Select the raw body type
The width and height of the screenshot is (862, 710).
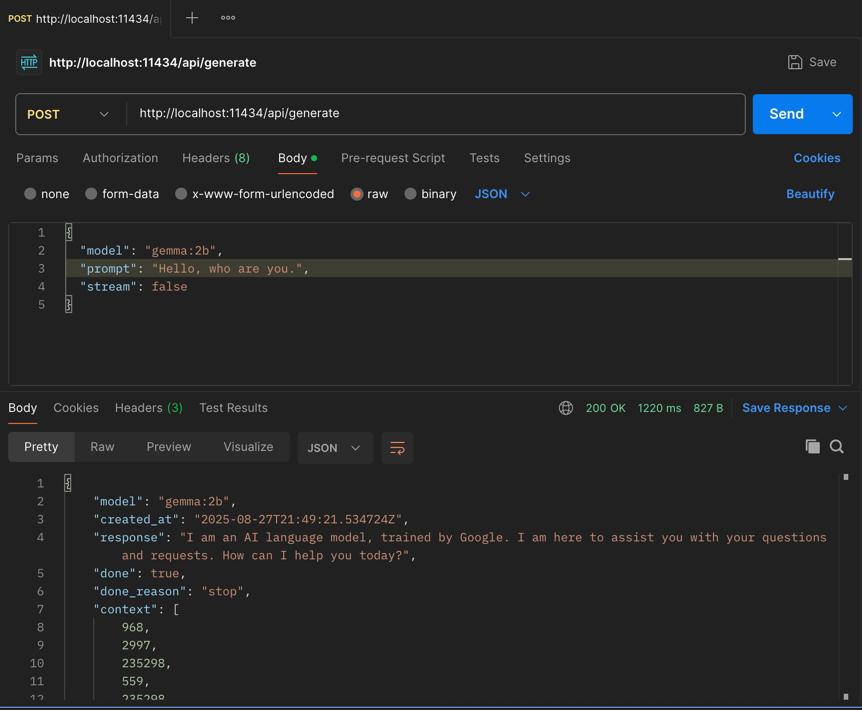(357, 194)
